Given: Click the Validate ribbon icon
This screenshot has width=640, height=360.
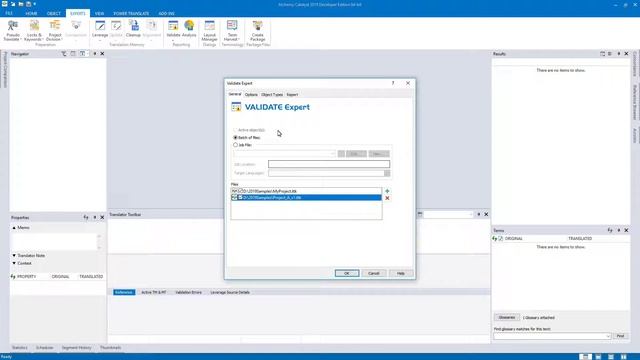Looking at the screenshot, I should click(173, 26).
